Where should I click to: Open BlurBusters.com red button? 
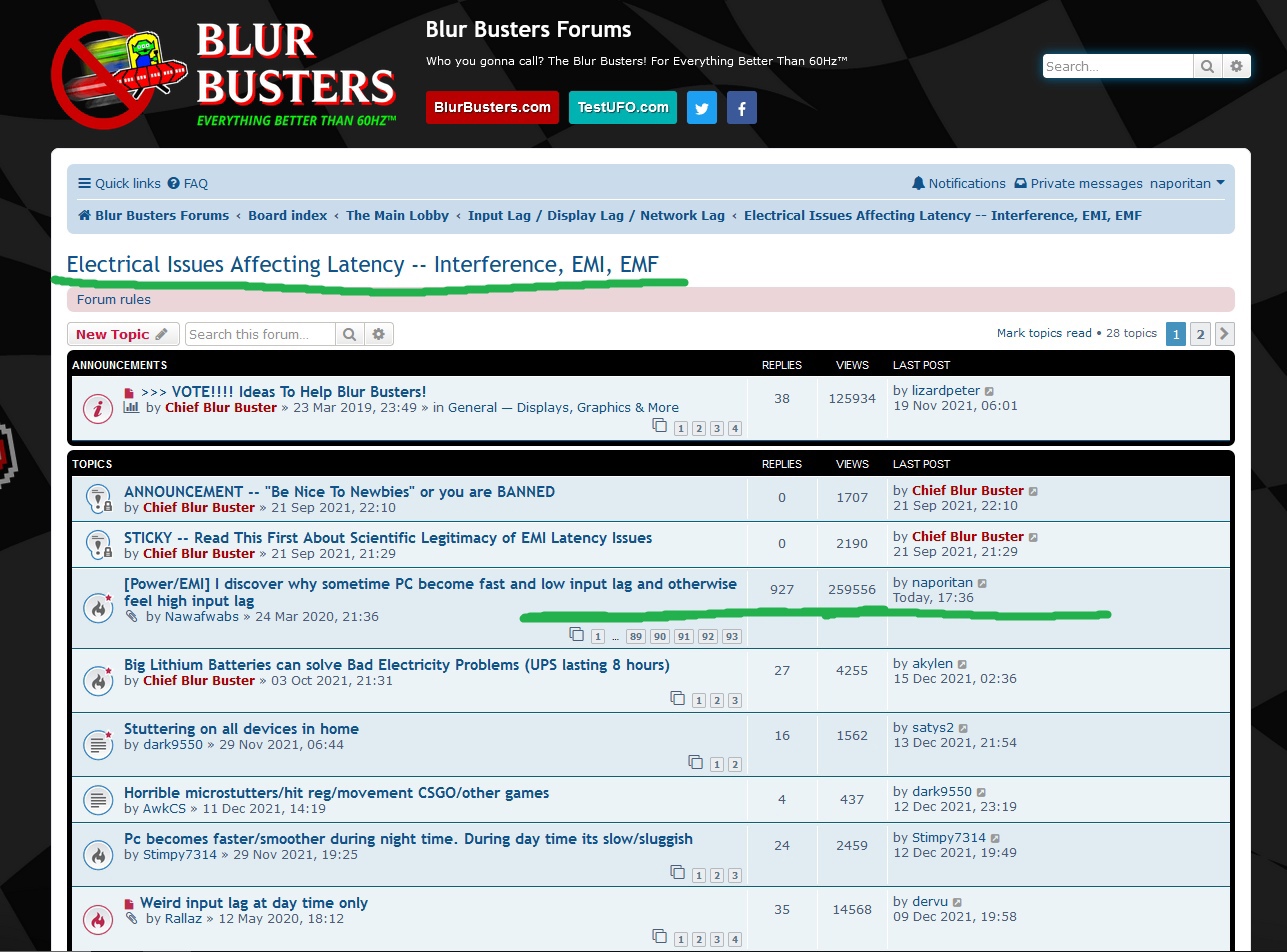coord(492,107)
